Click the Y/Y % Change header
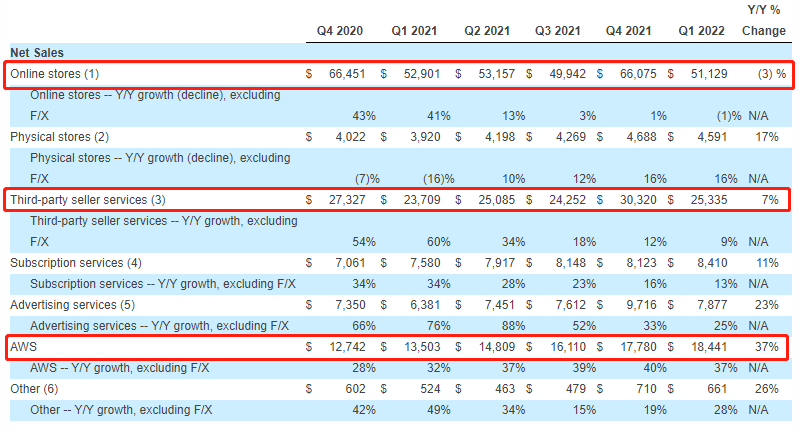This screenshot has height=431, width=800. coord(763,21)
